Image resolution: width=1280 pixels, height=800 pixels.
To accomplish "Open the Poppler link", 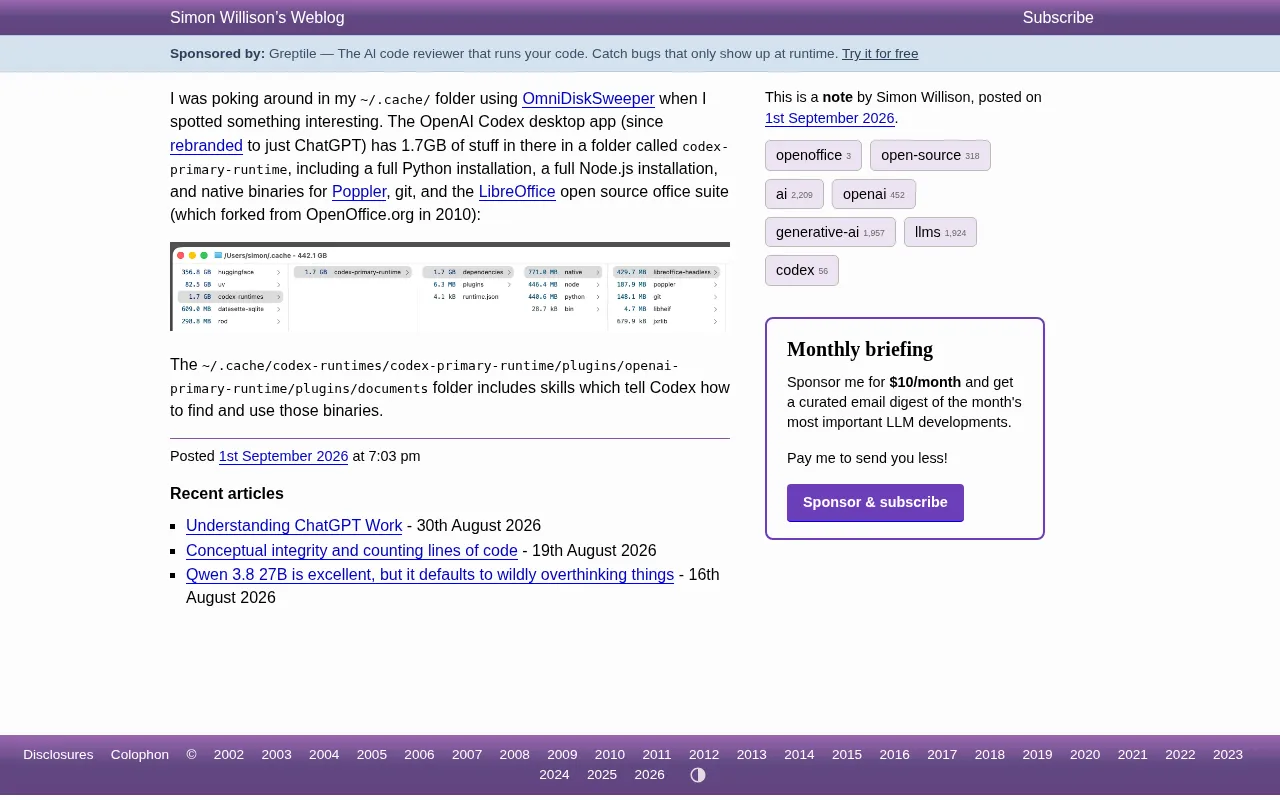I will (x=359, y=192).
